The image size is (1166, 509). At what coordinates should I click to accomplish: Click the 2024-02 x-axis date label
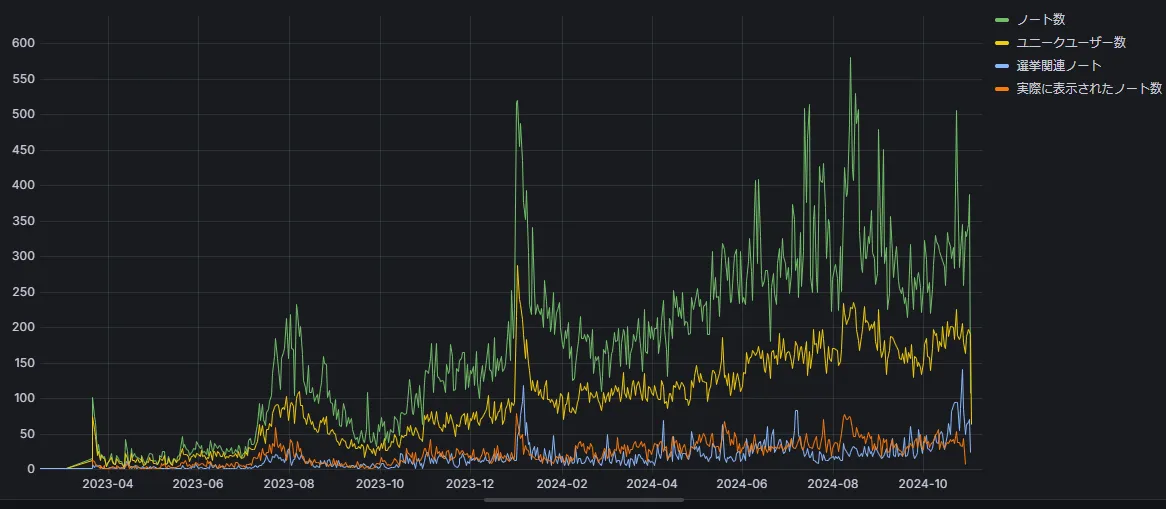click(562, 484)
